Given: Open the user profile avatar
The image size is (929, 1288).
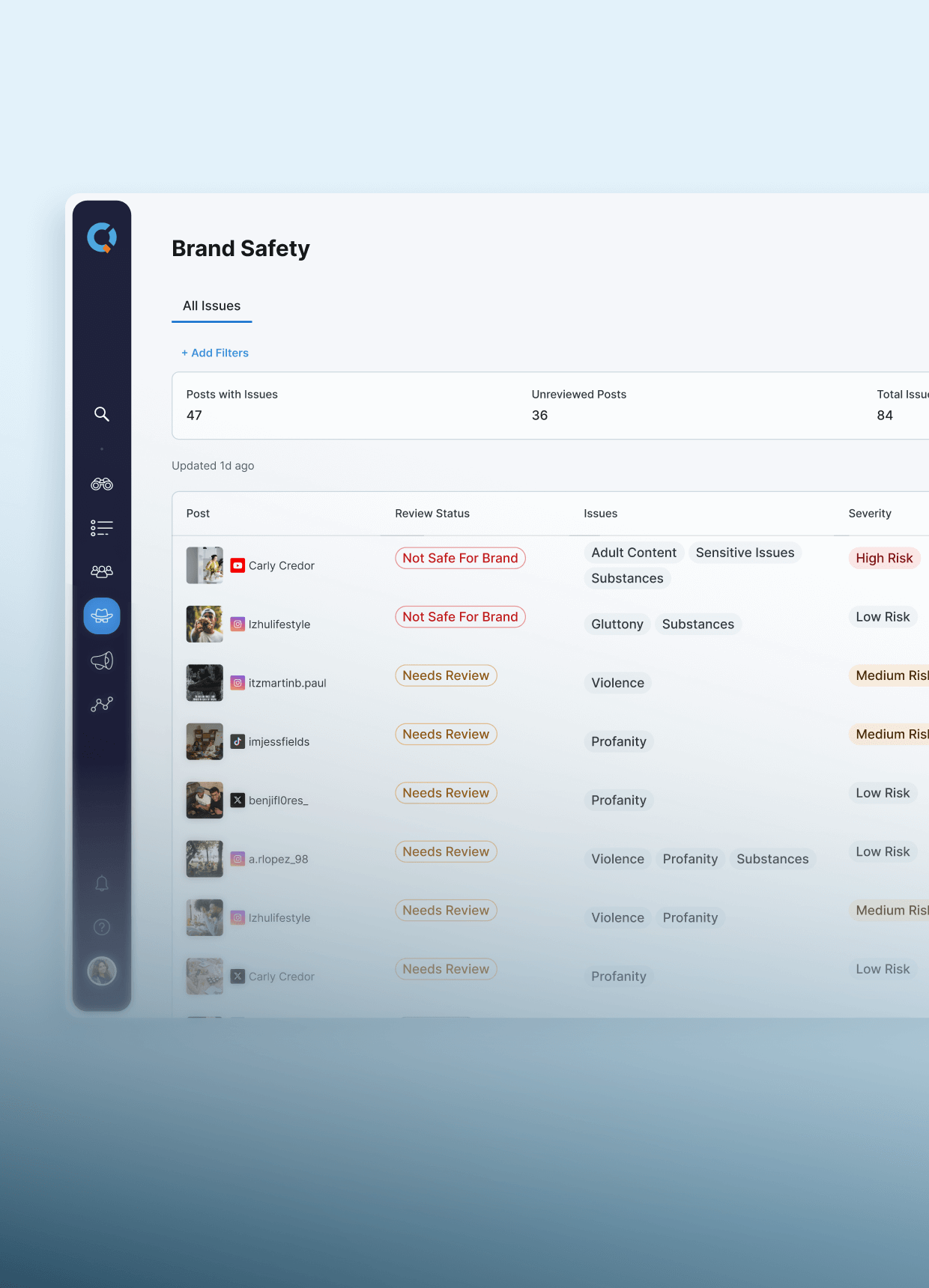Looking at the screenshot, I should [102, 971].
